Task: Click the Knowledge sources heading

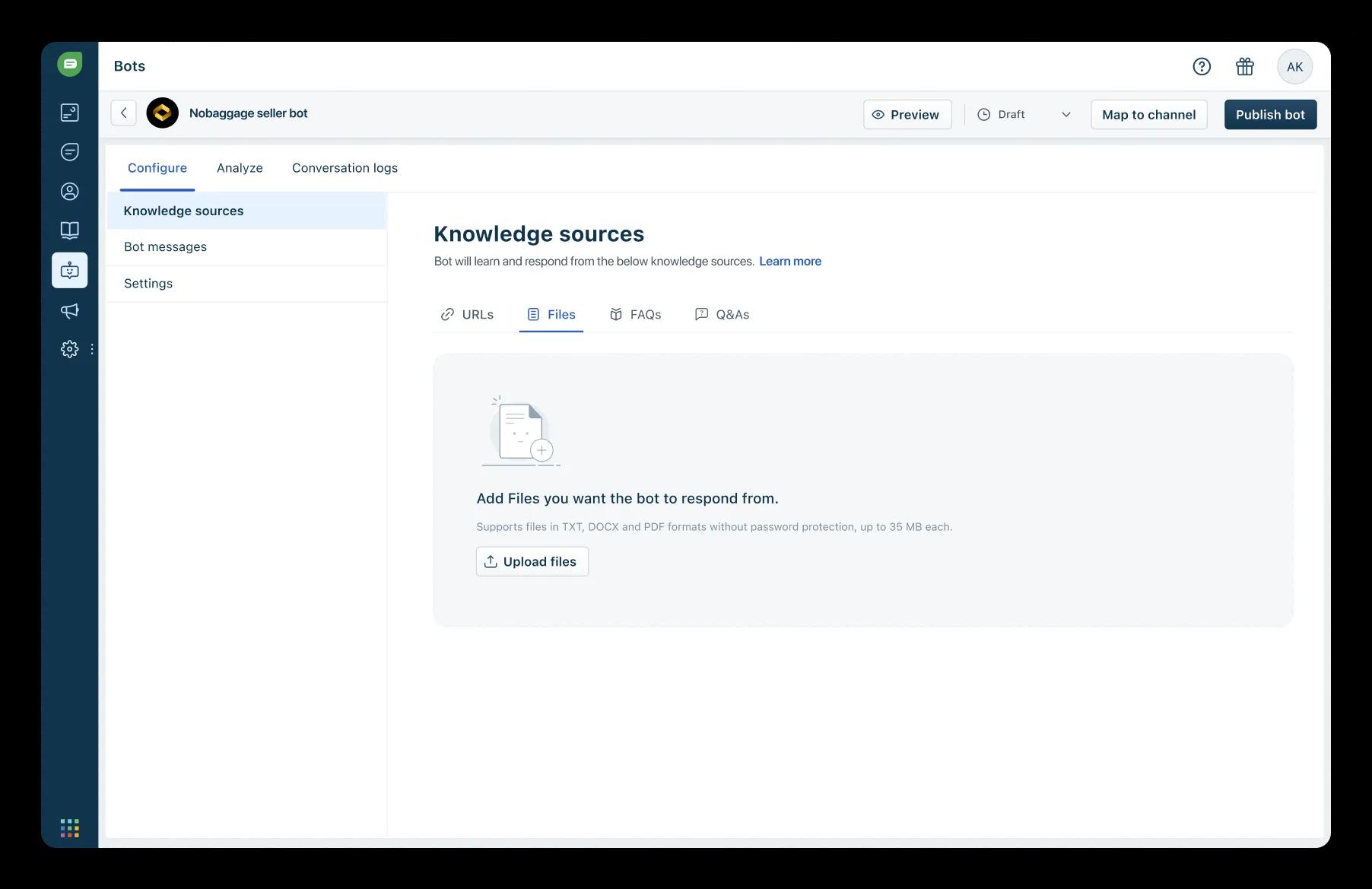Action: coord(539,234)
